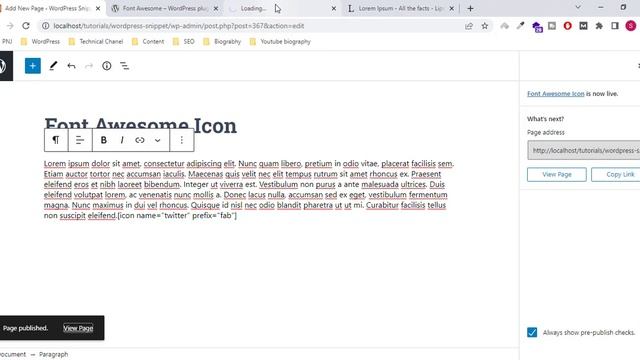The width and height of the screenshot is (640, 360).
Task: Open the block inserter plus button
Action: [x=33, y=66]
